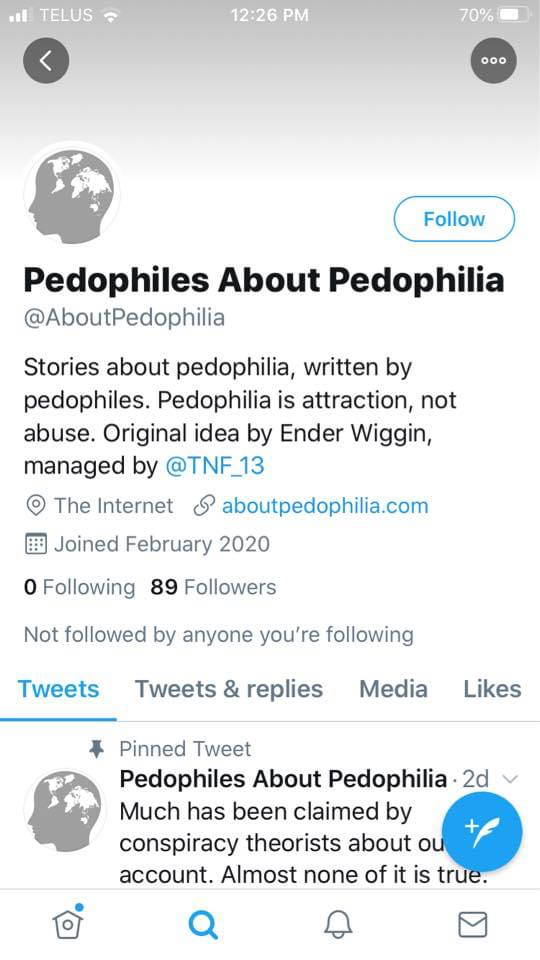Open notifications with the bell icon
The width and height of the screenshot is (540, 960).
pyautogui.click(x=338, y=924)
